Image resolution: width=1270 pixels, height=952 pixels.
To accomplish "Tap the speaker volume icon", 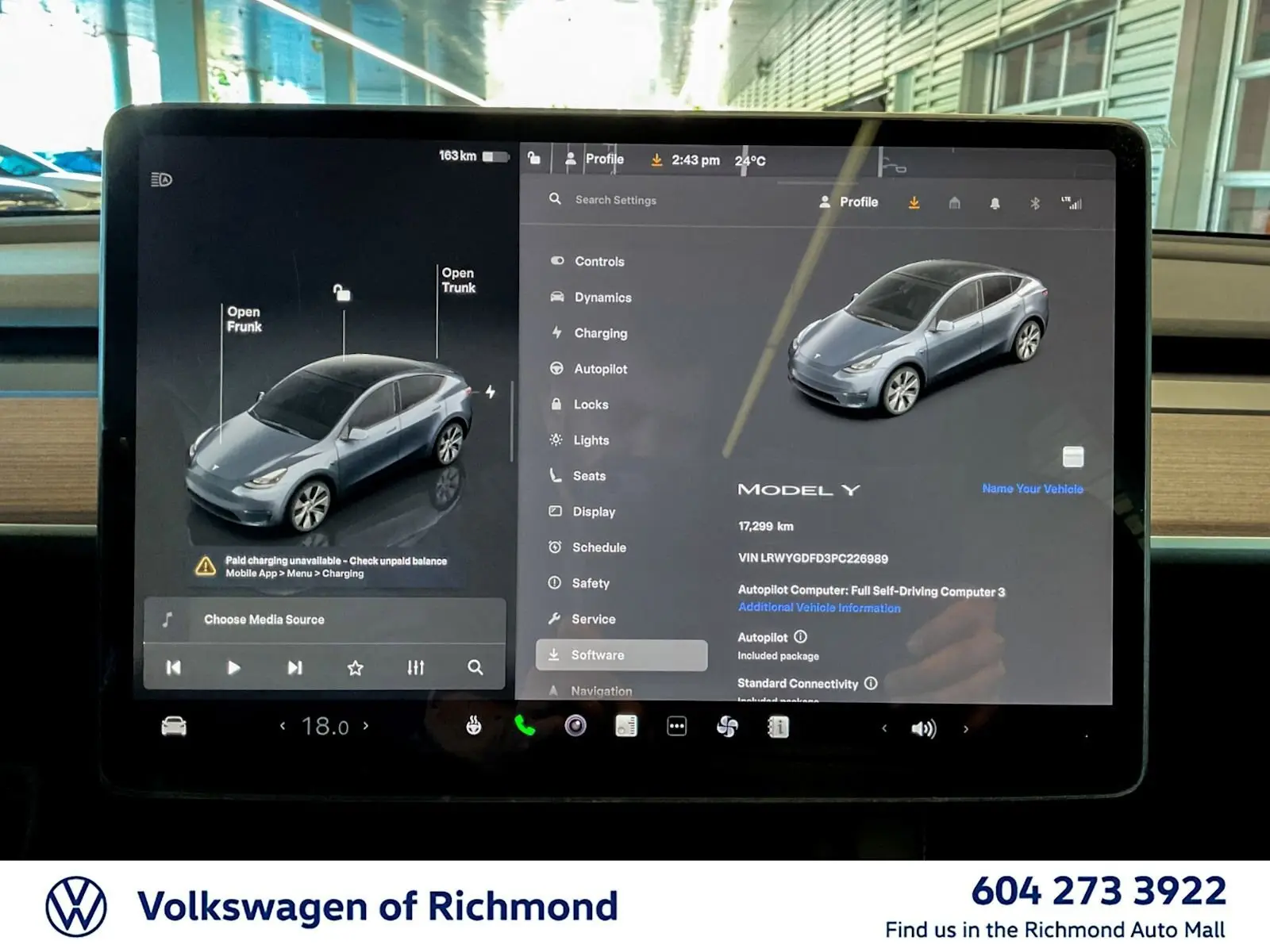I will (x=924, y=728).
